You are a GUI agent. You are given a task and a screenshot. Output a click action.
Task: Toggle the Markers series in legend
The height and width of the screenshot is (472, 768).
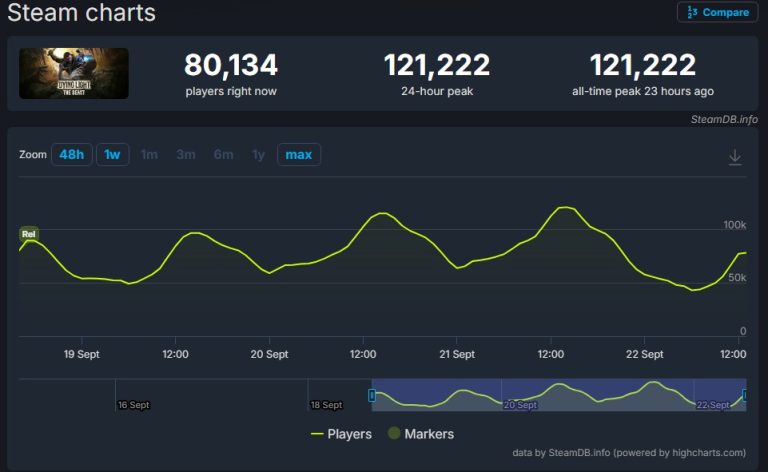coord(422,434)
